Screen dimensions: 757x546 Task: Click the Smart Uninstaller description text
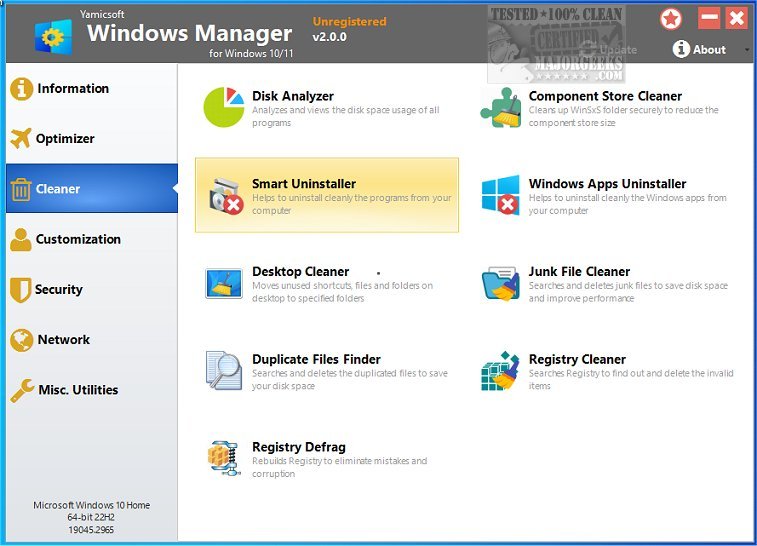351,204
